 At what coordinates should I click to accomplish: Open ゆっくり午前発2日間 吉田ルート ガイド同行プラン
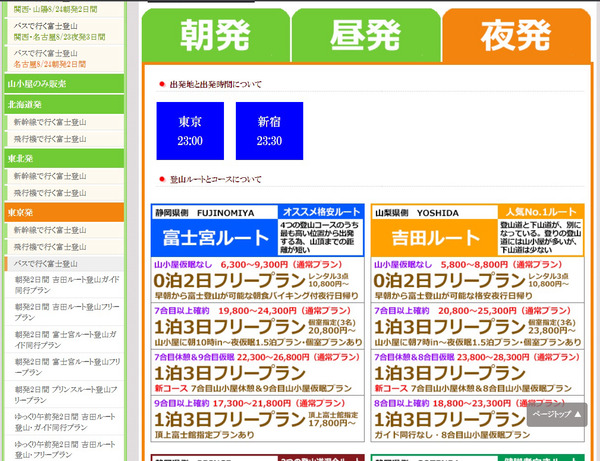click(x=65, y=422)
